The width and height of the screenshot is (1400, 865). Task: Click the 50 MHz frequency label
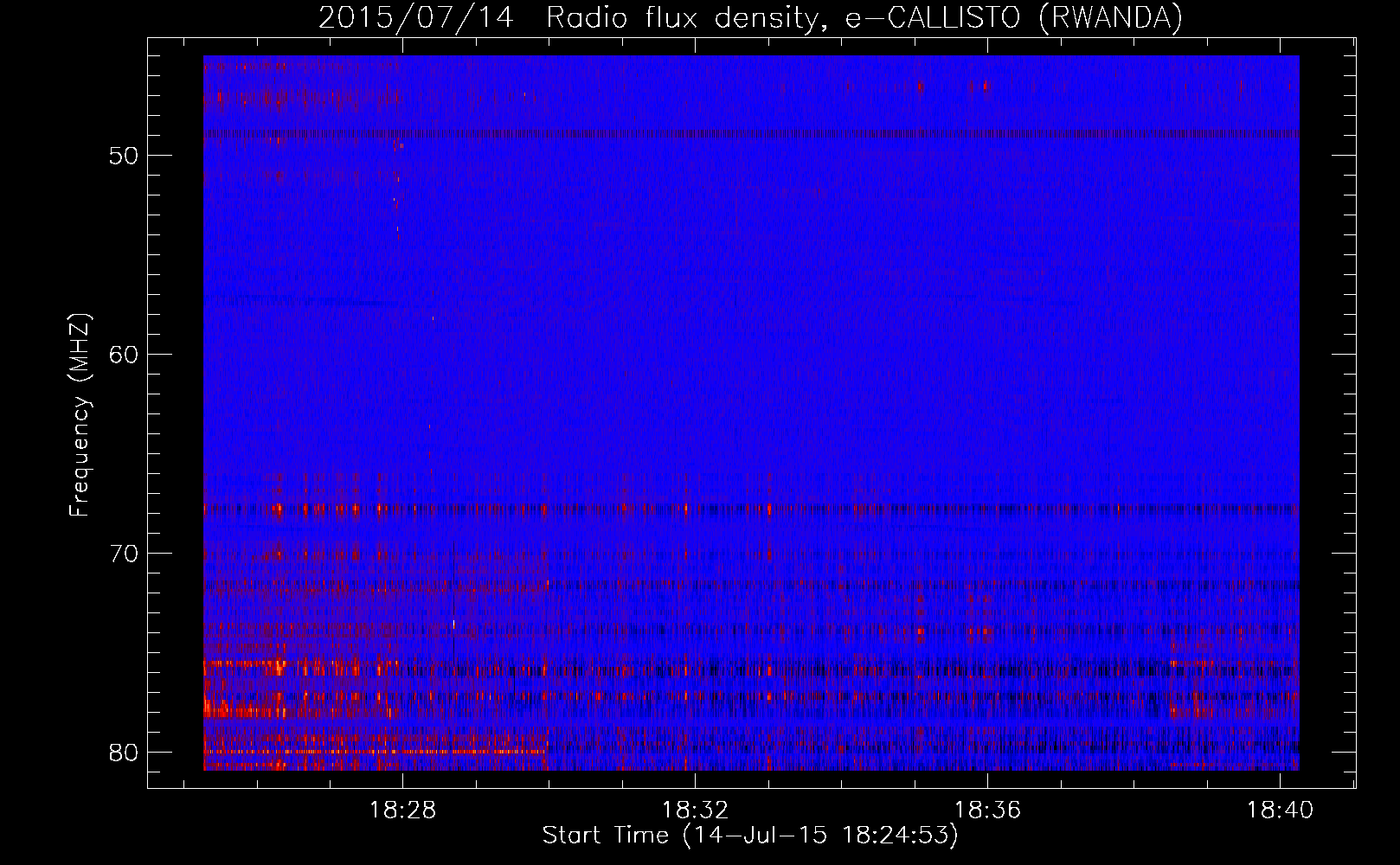click(x=124, y=156)
